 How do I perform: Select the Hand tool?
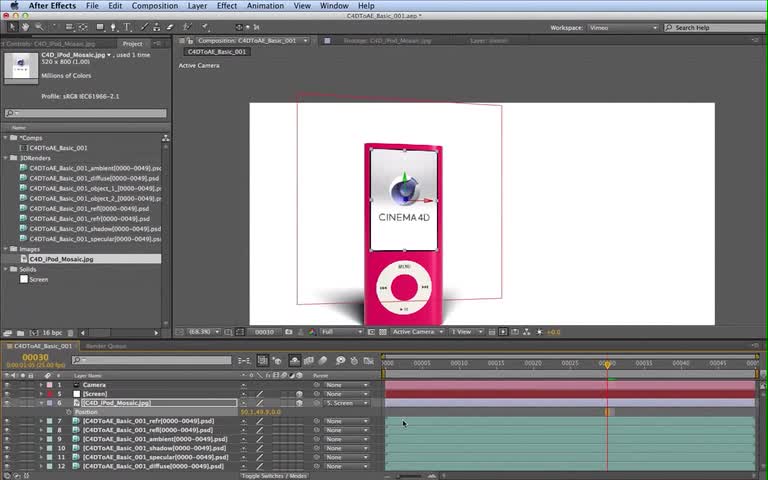click(24, 27)
